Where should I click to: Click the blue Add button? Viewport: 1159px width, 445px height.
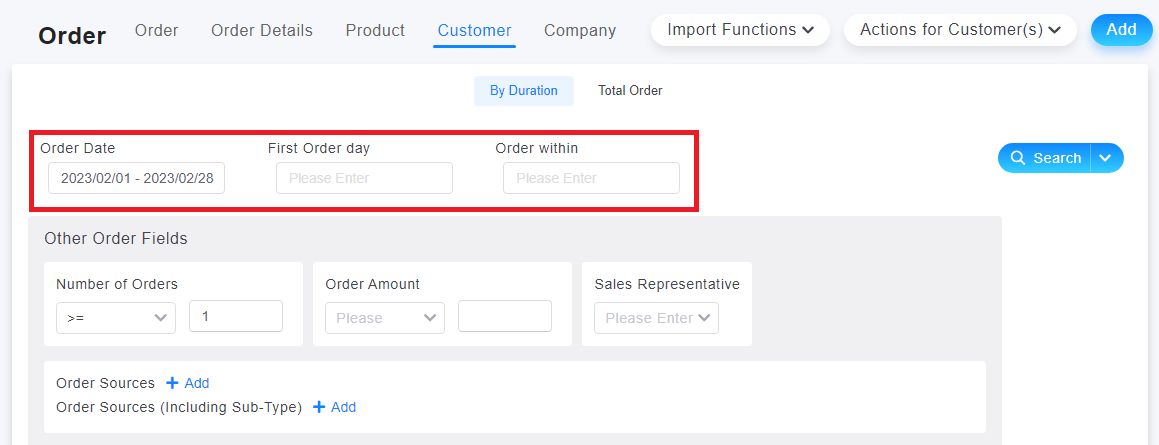[x=1121, y=30]
